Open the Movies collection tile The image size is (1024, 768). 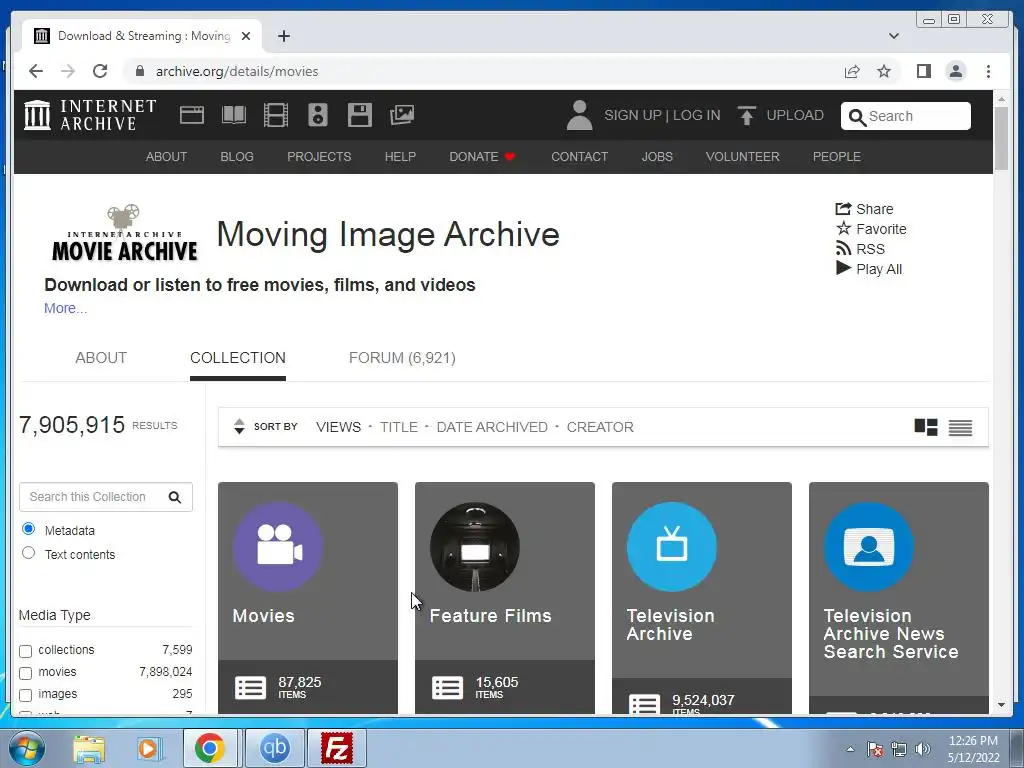(308, 598)
